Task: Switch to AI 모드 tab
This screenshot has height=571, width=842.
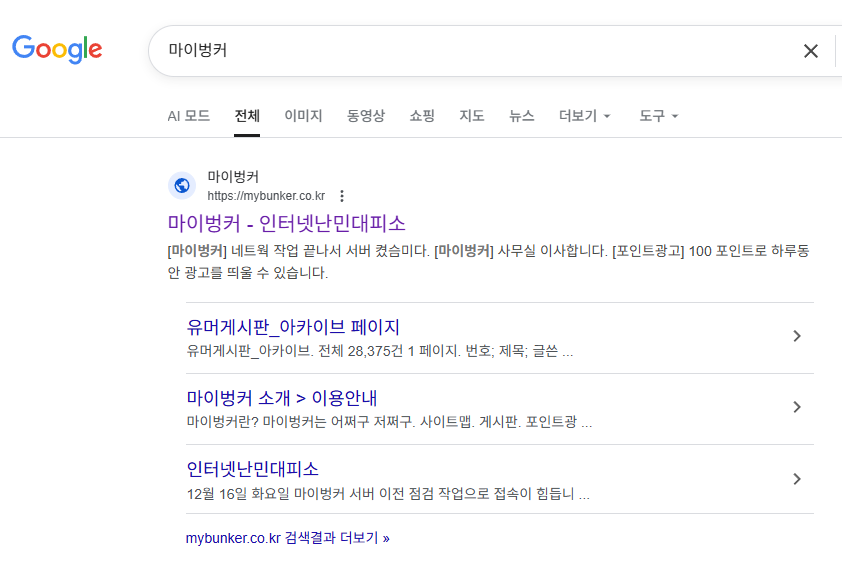Action: [188, 116]
